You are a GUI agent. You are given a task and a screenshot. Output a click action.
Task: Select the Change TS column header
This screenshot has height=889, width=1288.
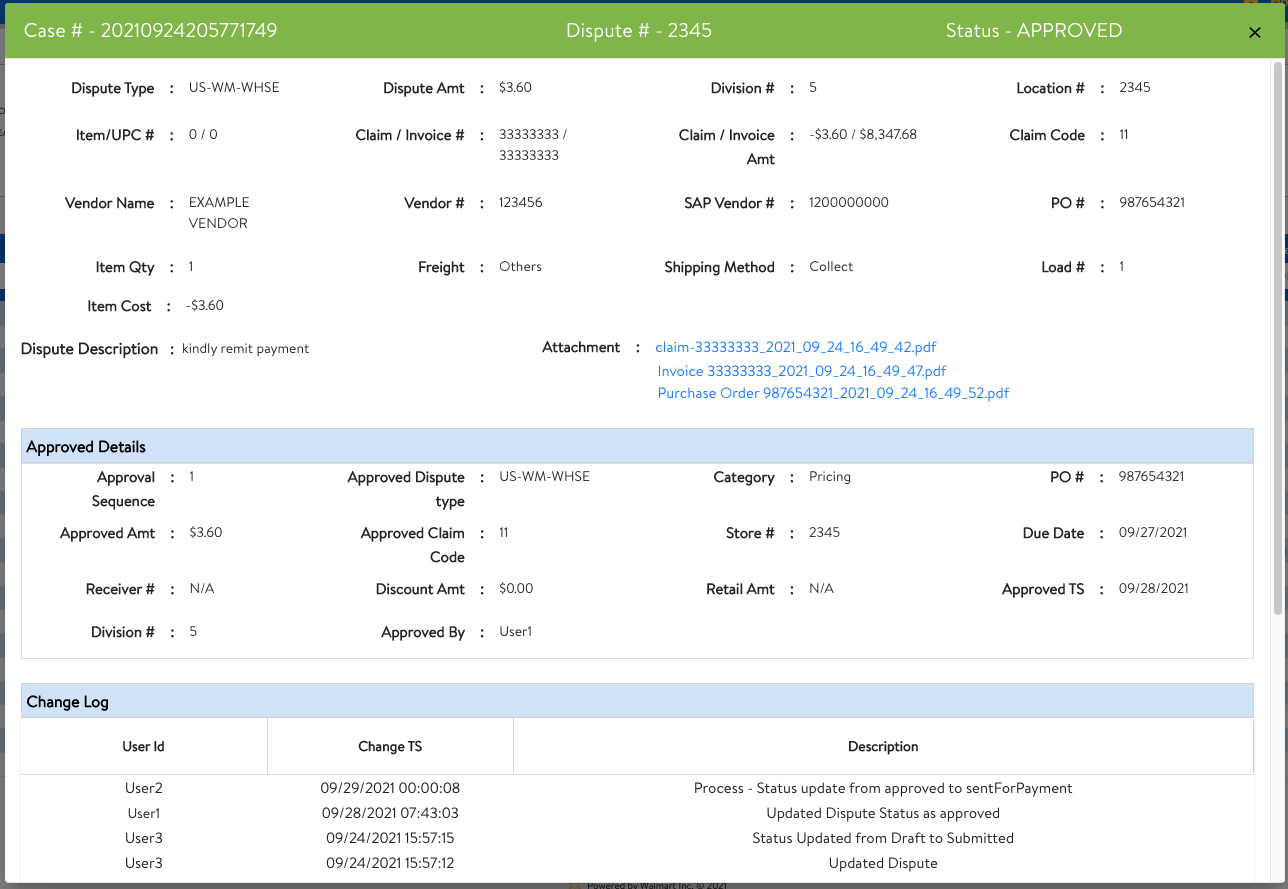pyautogui.click(x=390, y=746)
